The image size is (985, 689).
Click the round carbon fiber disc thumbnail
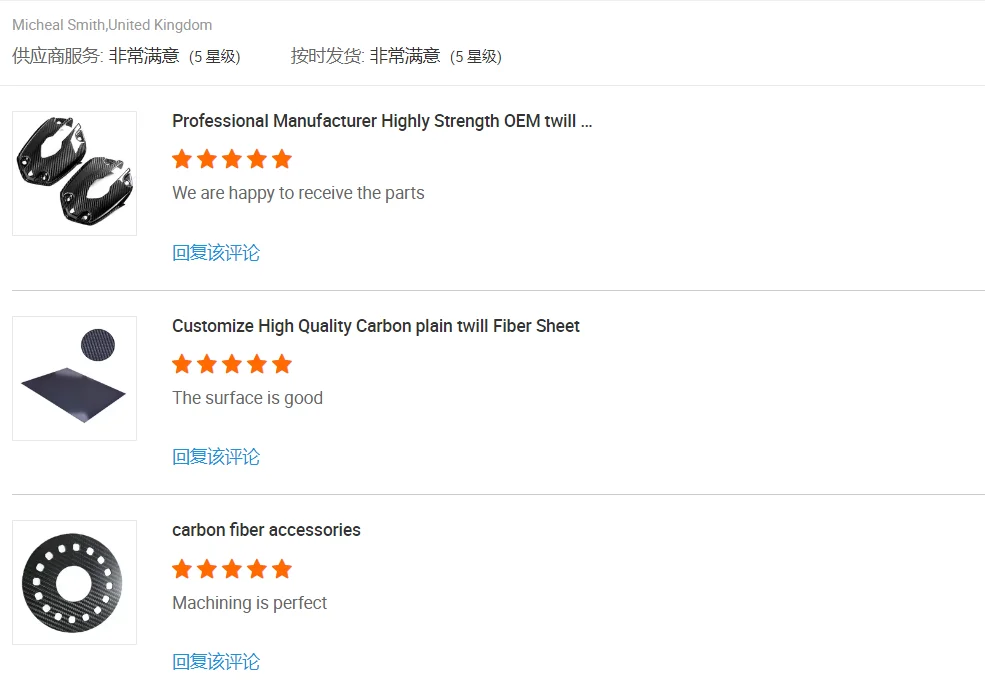pos(74,582)
